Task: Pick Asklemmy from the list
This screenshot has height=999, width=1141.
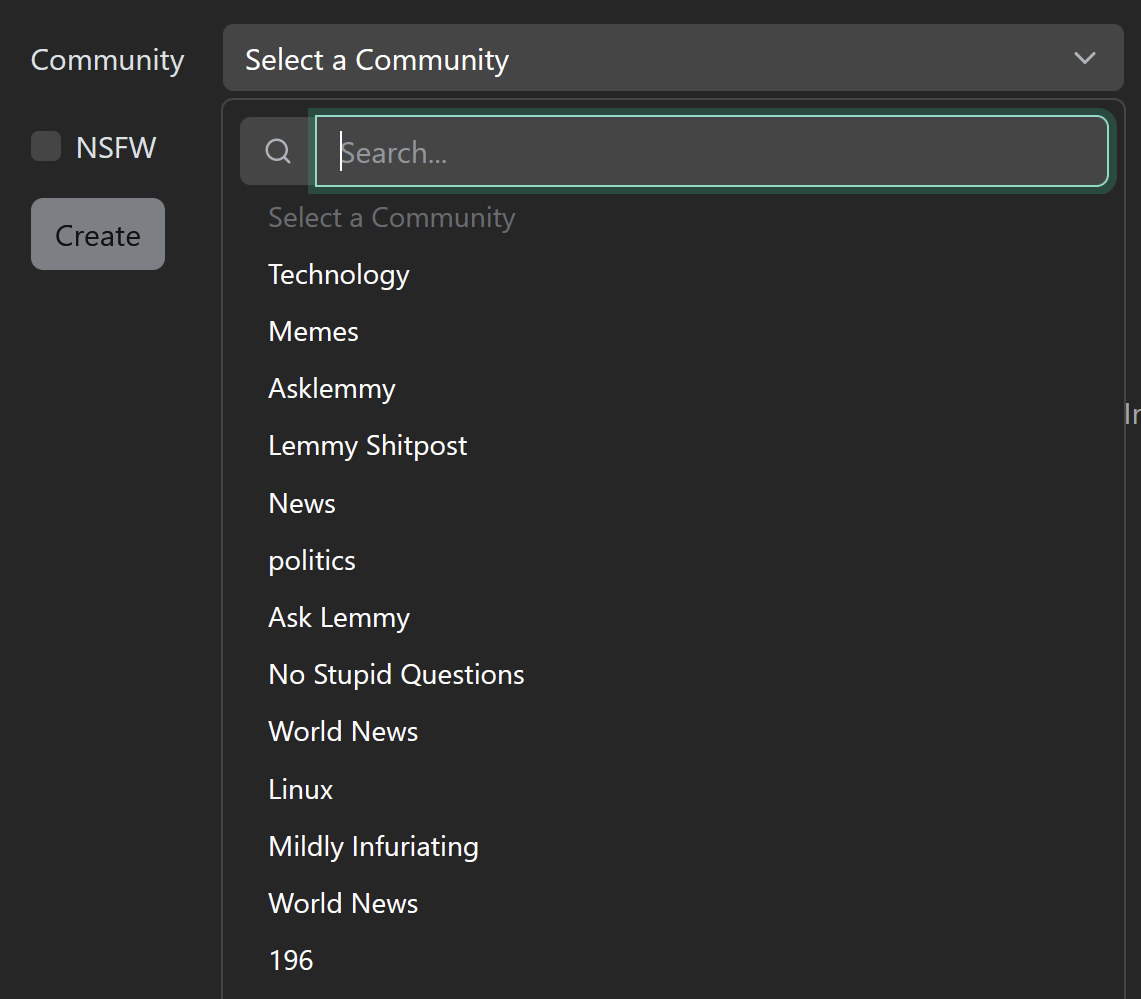Action: pyautogui.click(x=332, y=389)
